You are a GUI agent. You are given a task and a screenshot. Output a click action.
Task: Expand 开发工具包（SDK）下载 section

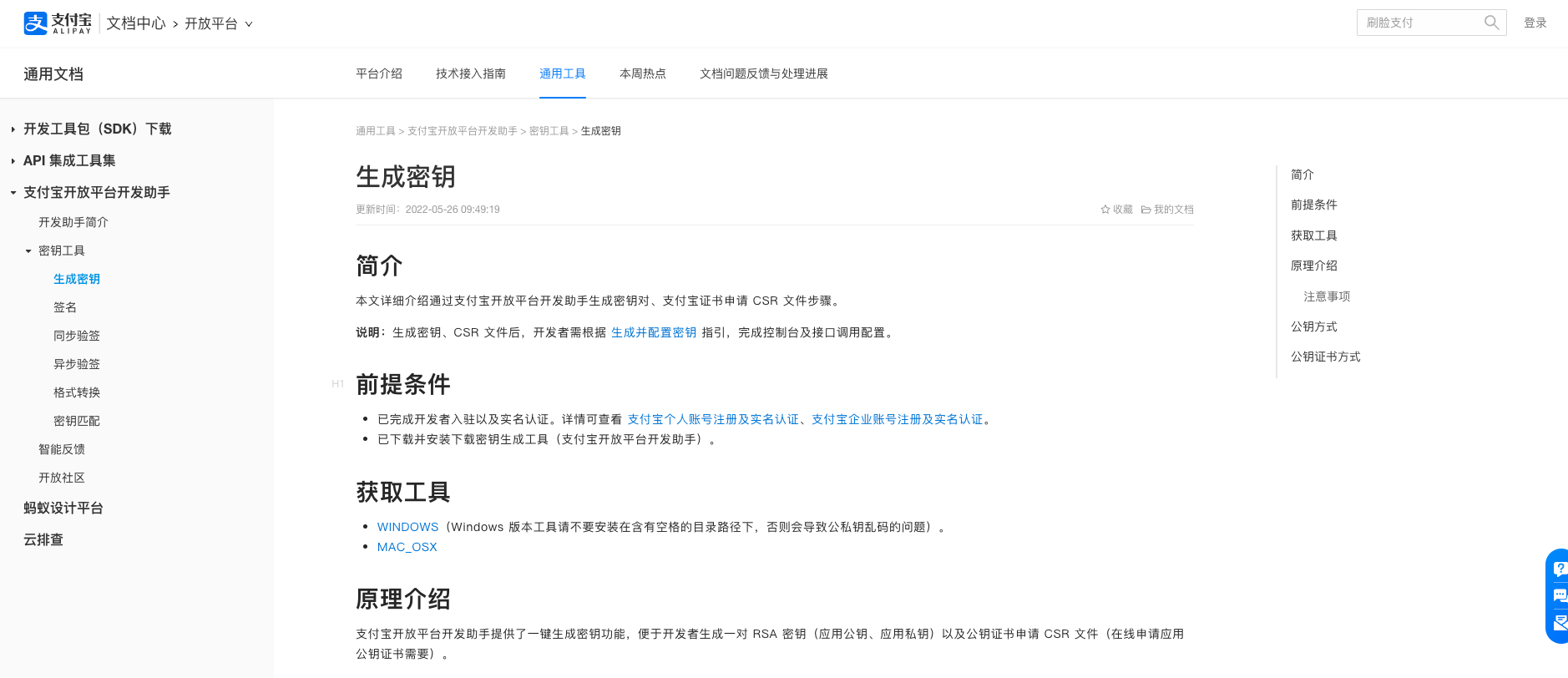coord(13,129)
